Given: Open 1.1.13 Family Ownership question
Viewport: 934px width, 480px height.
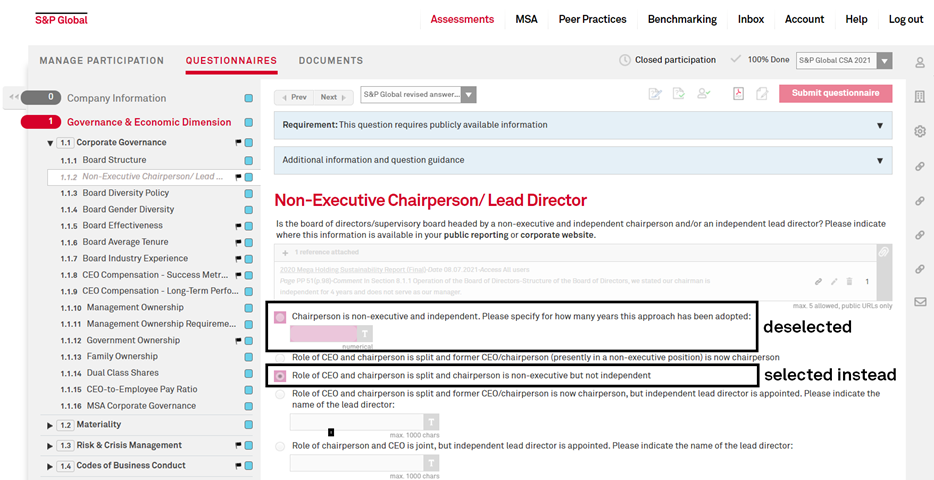Looking at the screenshot, I should tap(122, 357).
